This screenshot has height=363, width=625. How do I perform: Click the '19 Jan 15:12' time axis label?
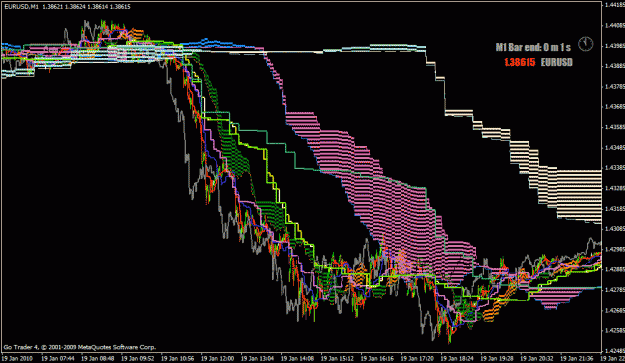click(x=337, y=359)
